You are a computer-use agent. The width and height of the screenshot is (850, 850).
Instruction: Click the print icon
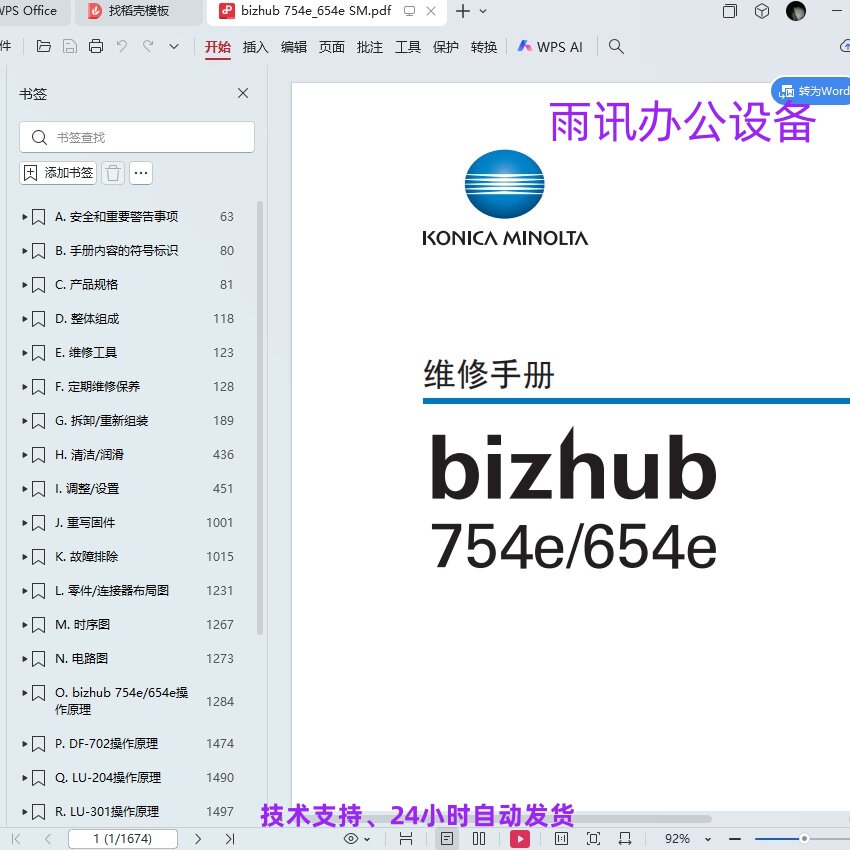(96, 47)
